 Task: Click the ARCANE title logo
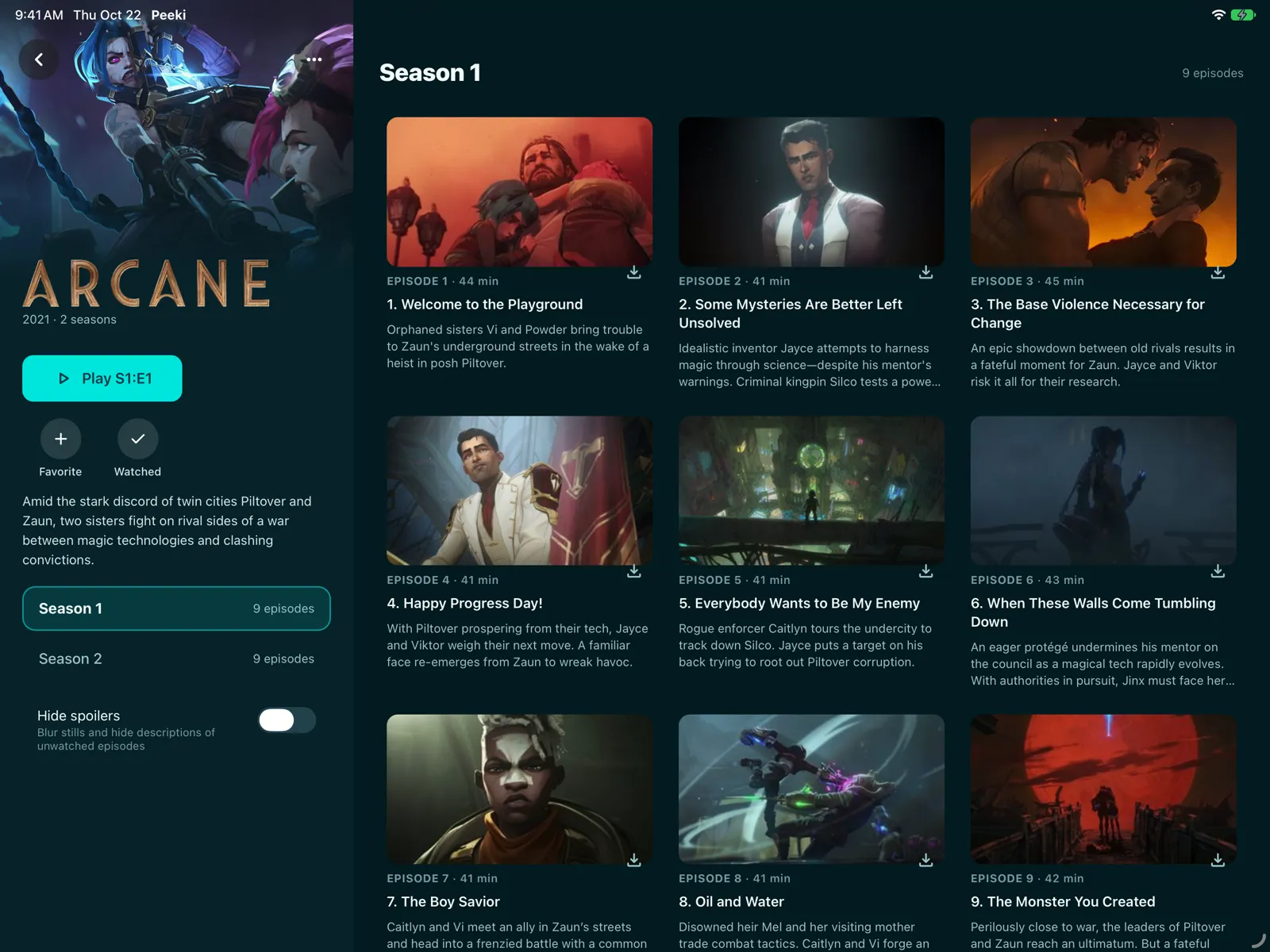pyautogui.click(x=146, y=283)
